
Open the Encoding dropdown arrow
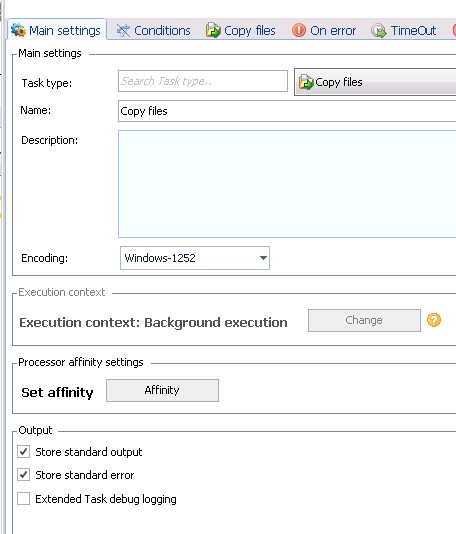coord(263,258)
